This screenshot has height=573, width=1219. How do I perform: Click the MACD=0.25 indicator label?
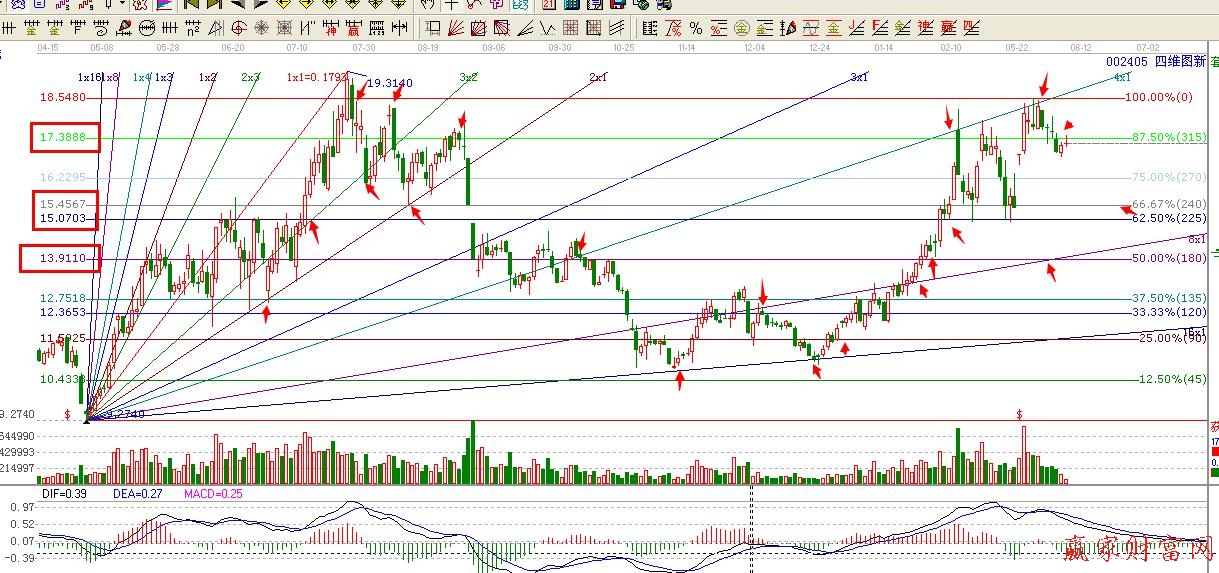click(x=212, y=494)
